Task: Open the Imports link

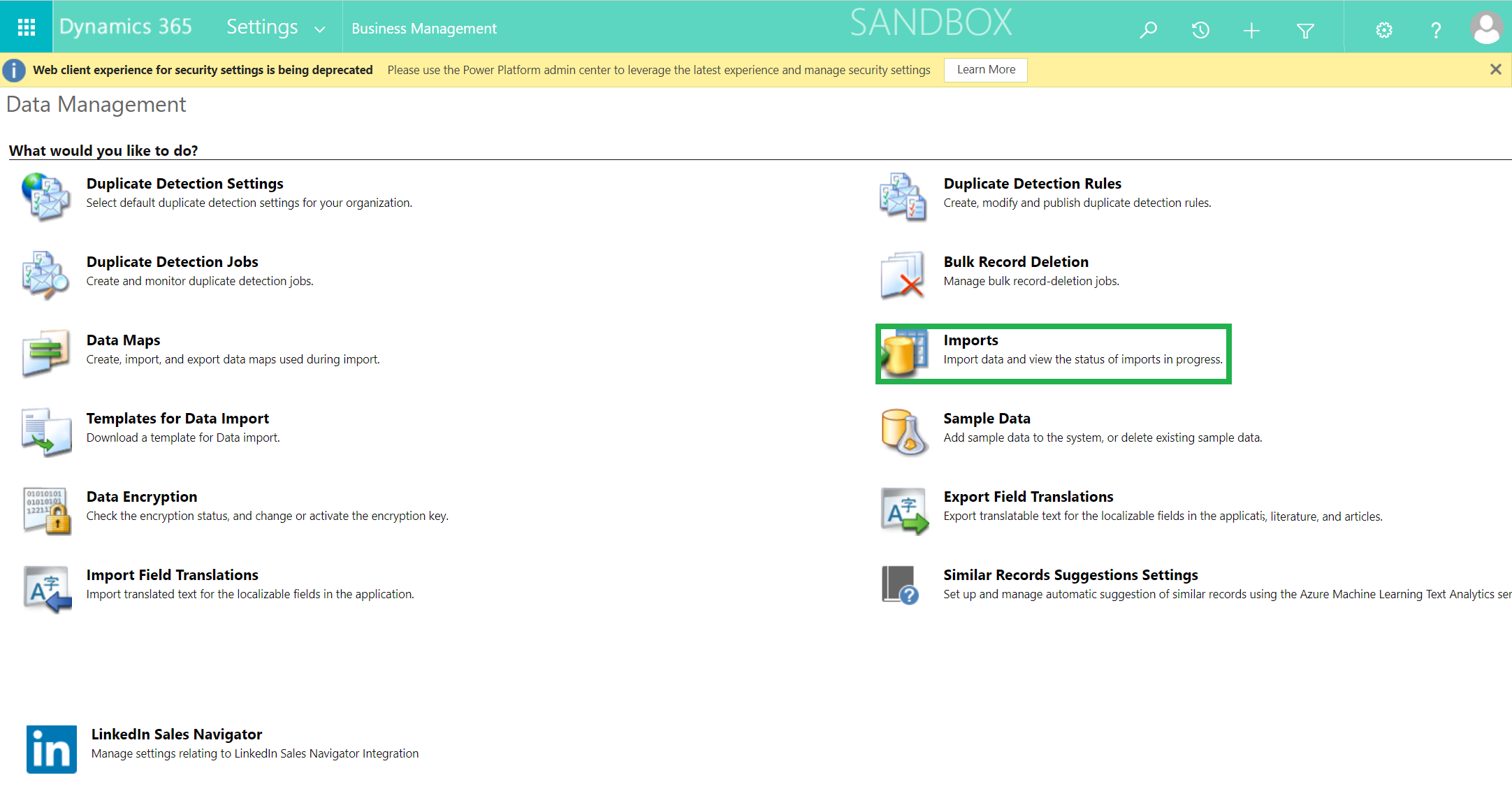Action: point(970,340)
